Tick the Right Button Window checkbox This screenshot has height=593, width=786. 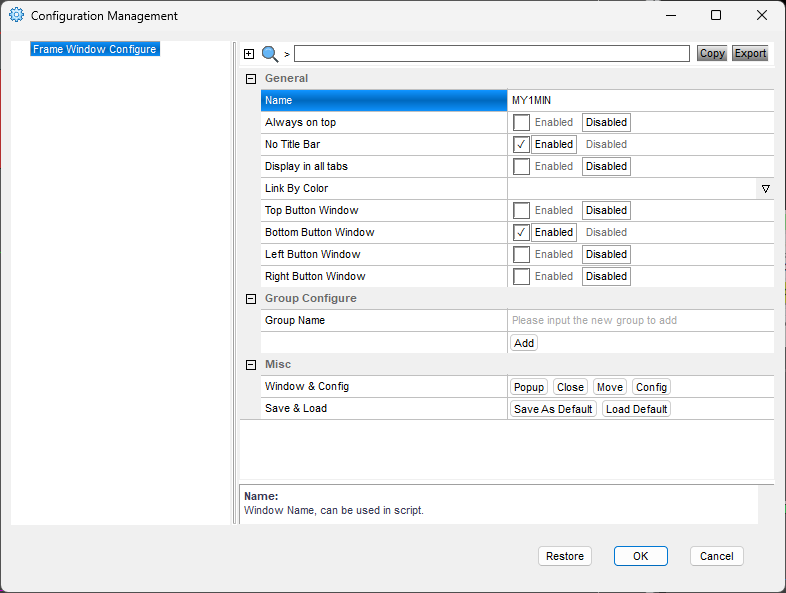click(521, 277)
